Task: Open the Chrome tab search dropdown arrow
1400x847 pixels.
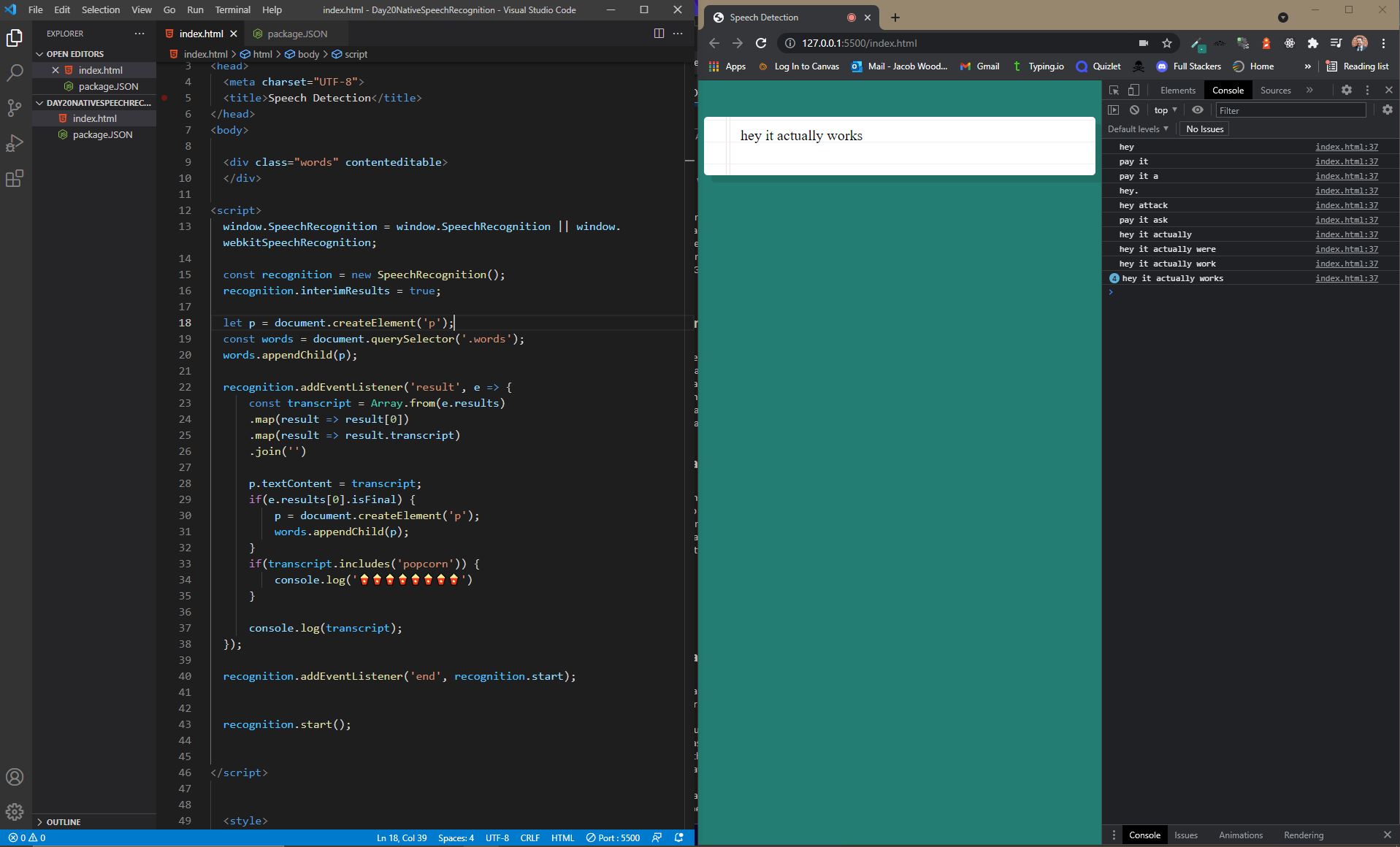Action: tap(1283, 18)
